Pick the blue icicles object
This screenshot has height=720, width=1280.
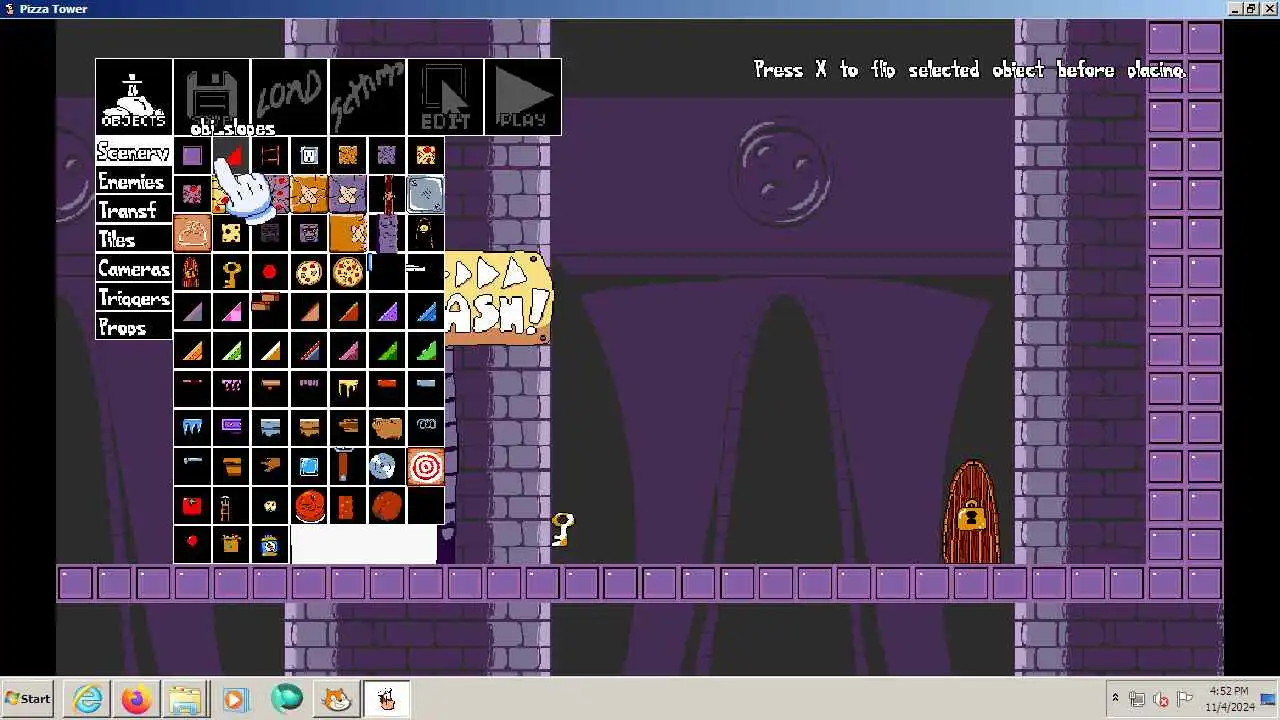click(x=192, y=427)
